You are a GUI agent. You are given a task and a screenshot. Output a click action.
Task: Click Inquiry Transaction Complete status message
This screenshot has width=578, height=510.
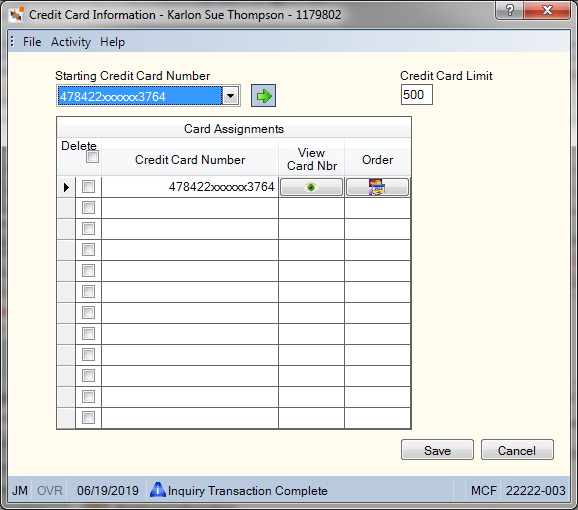[248, 490]
